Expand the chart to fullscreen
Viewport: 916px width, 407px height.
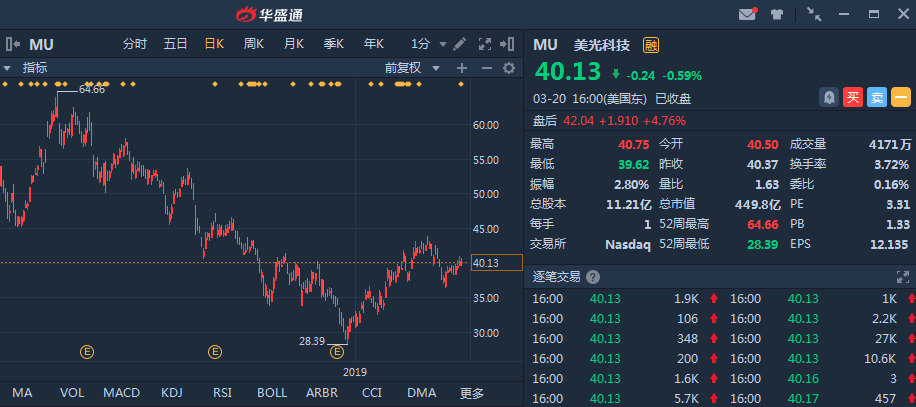[485, 44]
